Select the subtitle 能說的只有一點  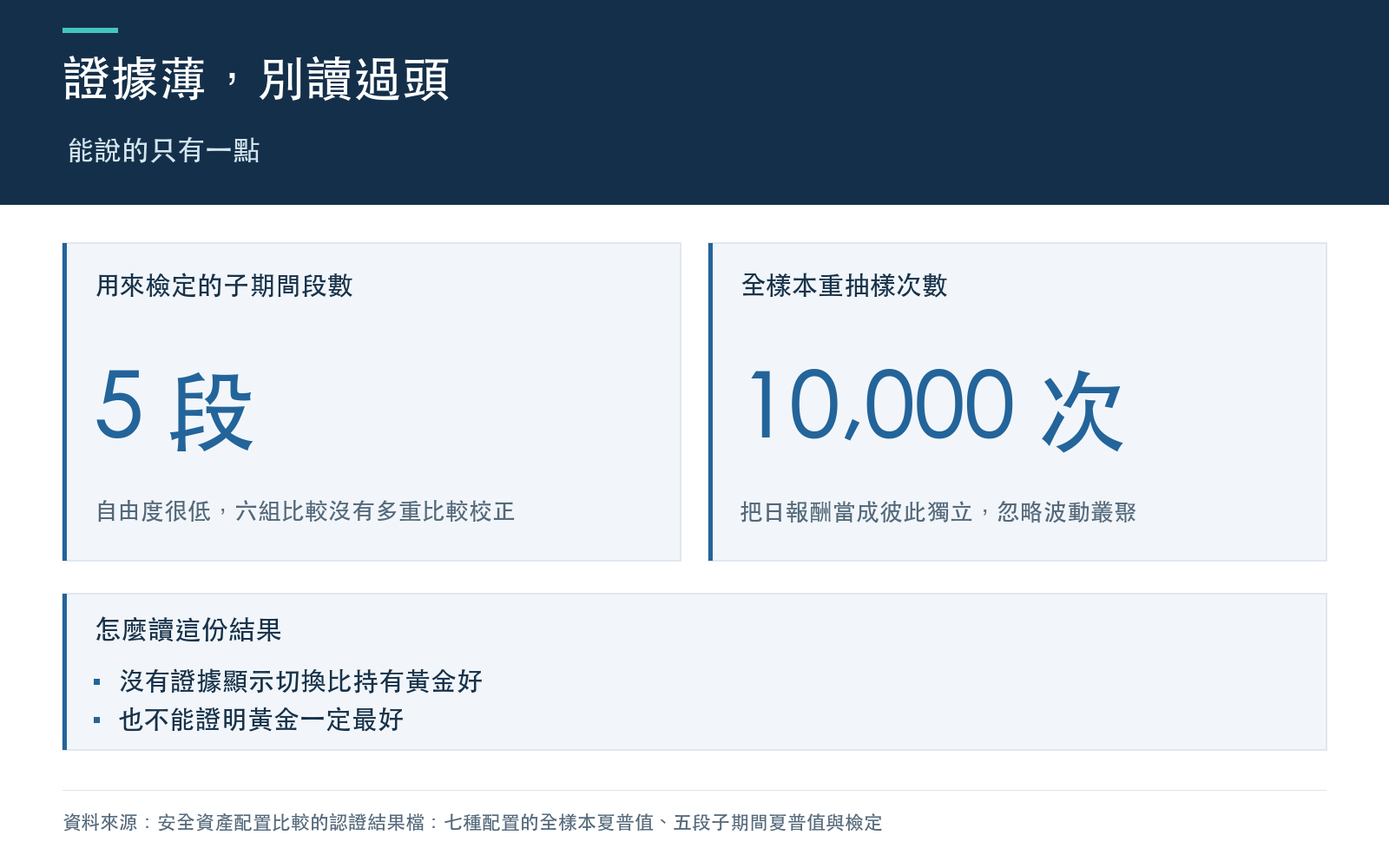click(x=163, y=150)
